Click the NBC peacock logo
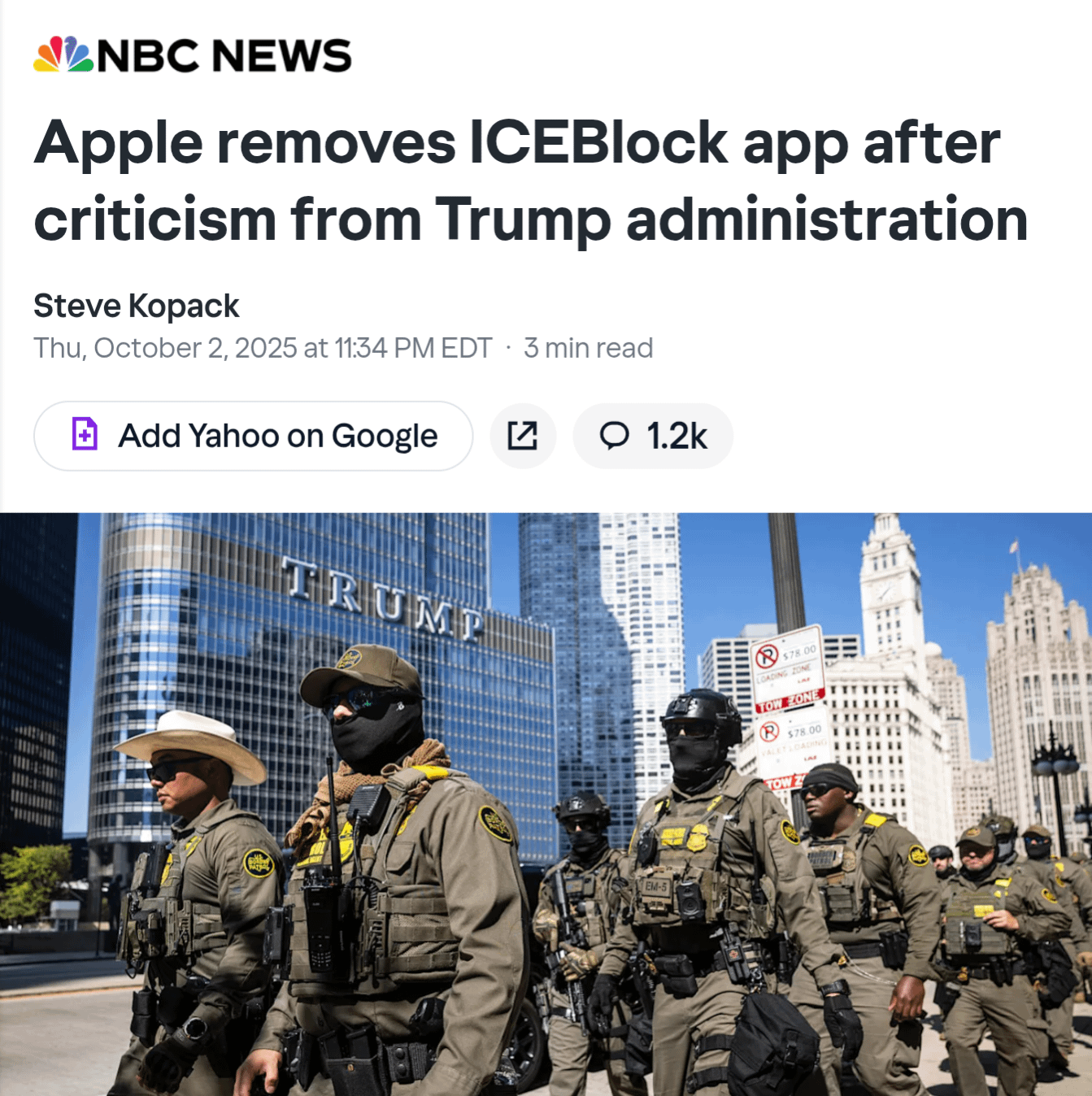This screenshot has width=1092, height=1096. 63,54
